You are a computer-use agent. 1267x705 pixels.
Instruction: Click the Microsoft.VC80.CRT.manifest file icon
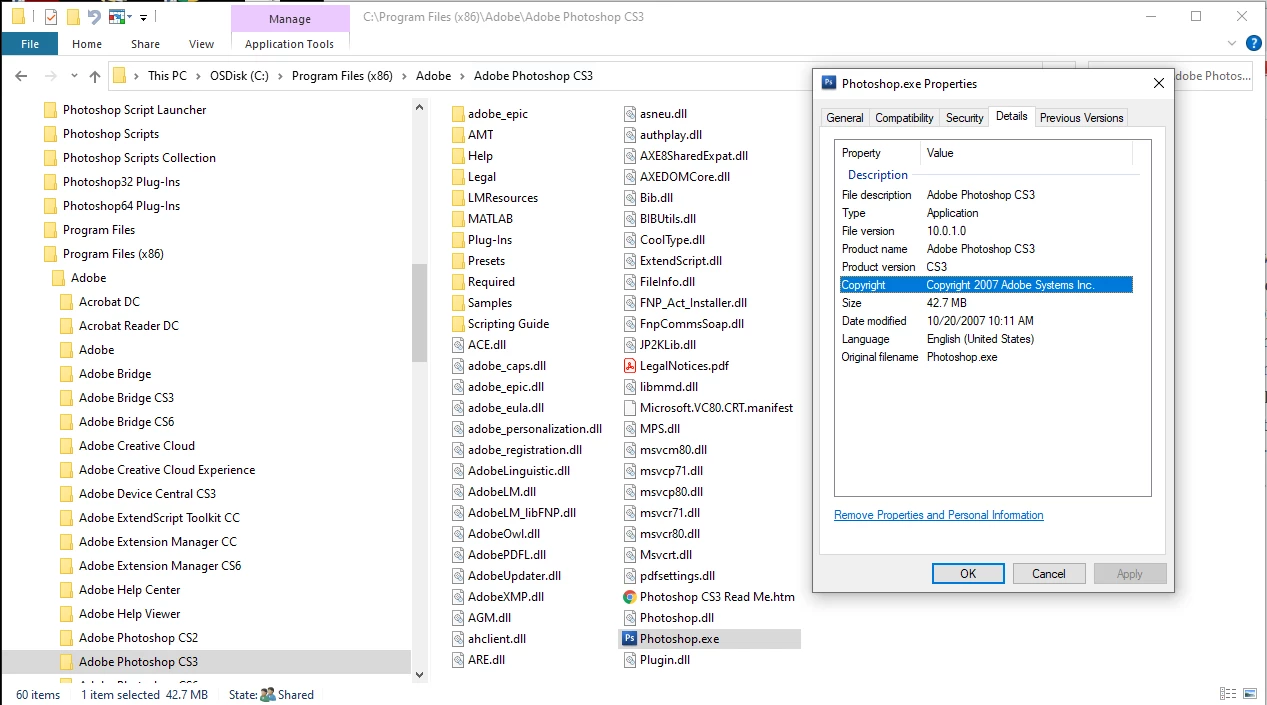pos(630,407)
